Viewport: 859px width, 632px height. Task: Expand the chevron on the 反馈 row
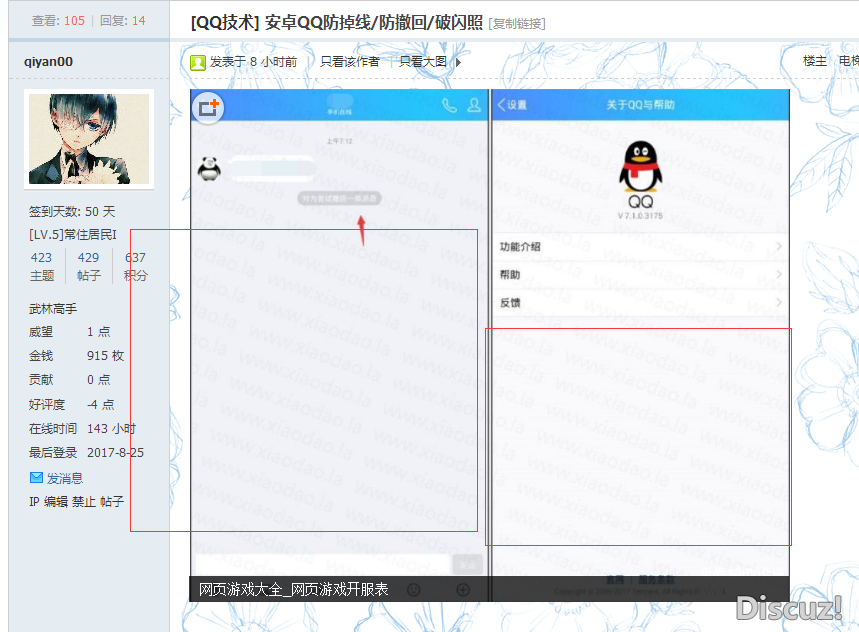pyautogui.click(x=778, y=302)
